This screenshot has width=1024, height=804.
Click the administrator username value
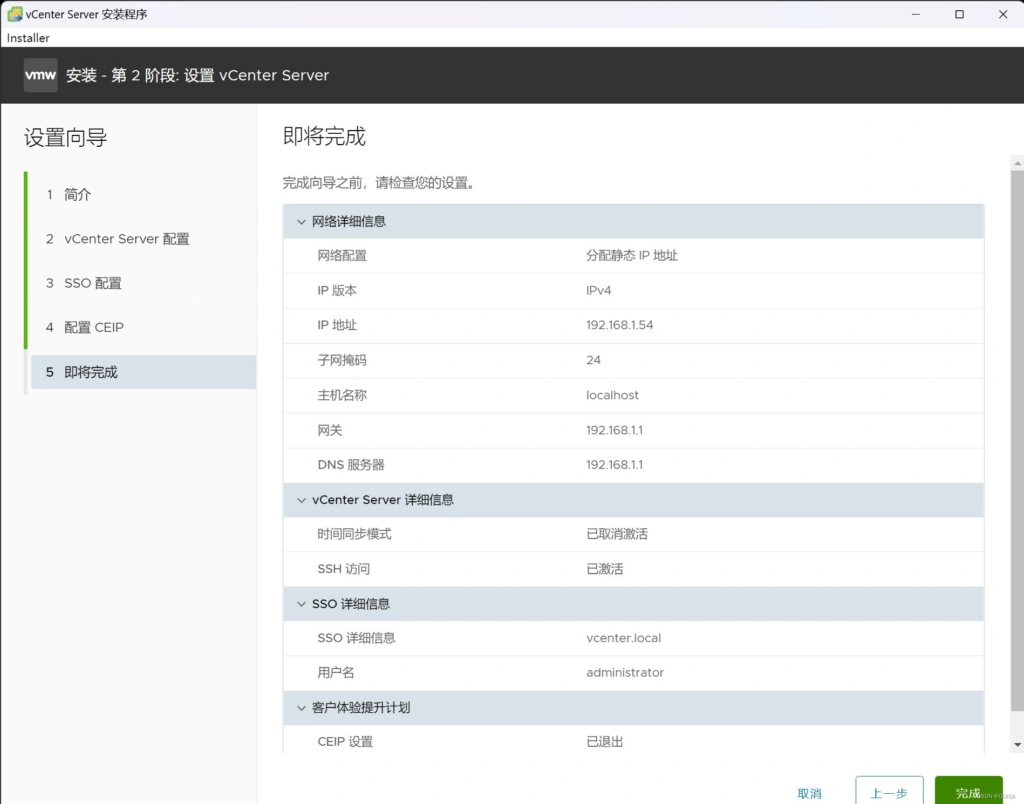click(x=624, y=673)
